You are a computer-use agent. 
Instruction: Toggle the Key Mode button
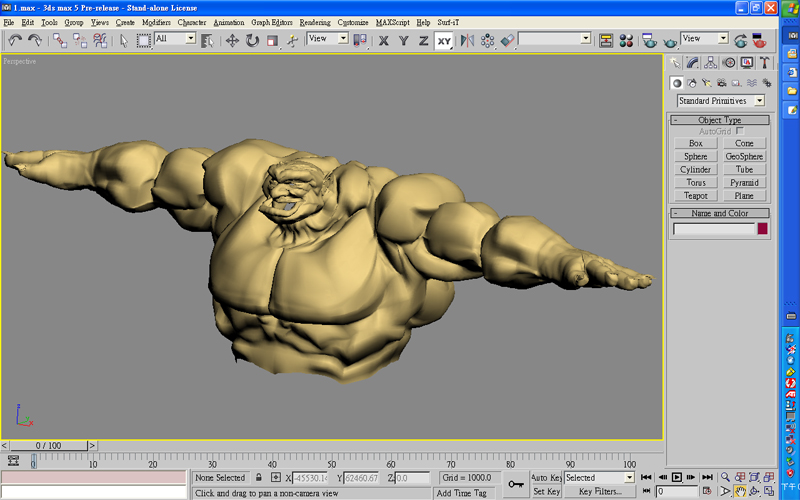[646, 491]
